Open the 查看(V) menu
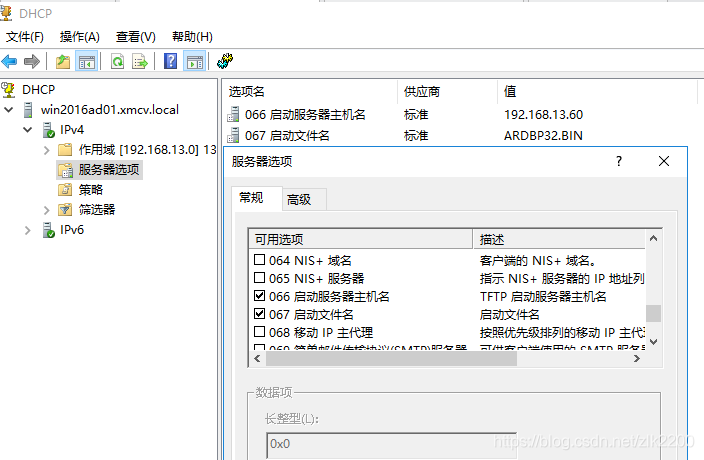The width and height of the screenshot is (704, 460). pyautogui.click(x=136, y=37)
